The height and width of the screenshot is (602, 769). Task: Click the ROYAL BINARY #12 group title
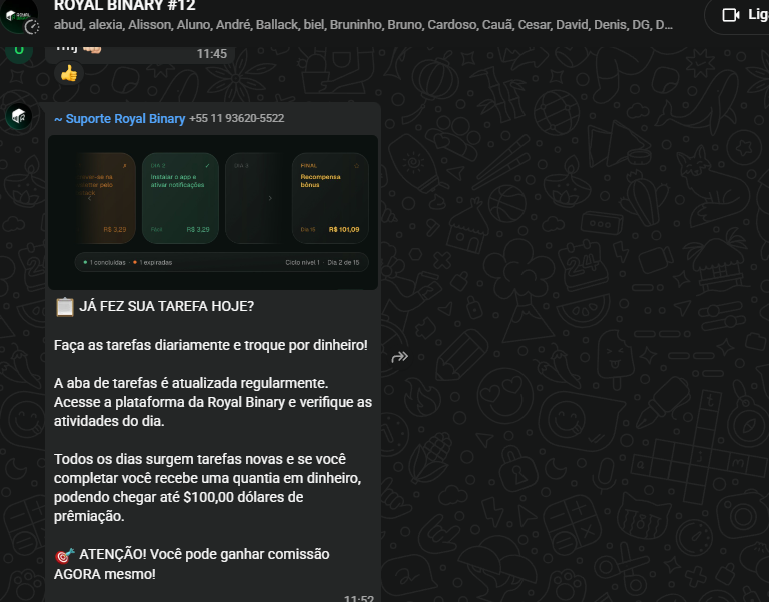click(x=125, y=6)
